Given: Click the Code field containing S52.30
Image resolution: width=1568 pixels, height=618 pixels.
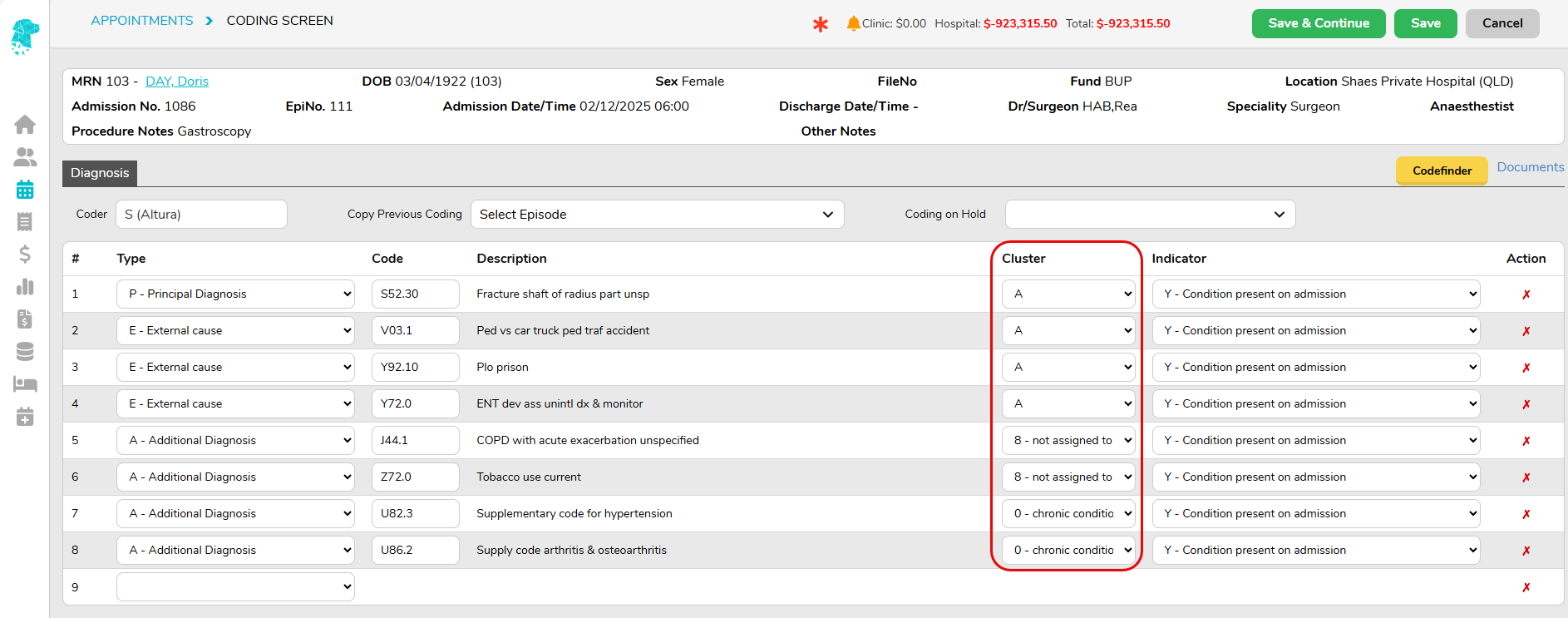Looking at the screenshot, I should [415, 294].
